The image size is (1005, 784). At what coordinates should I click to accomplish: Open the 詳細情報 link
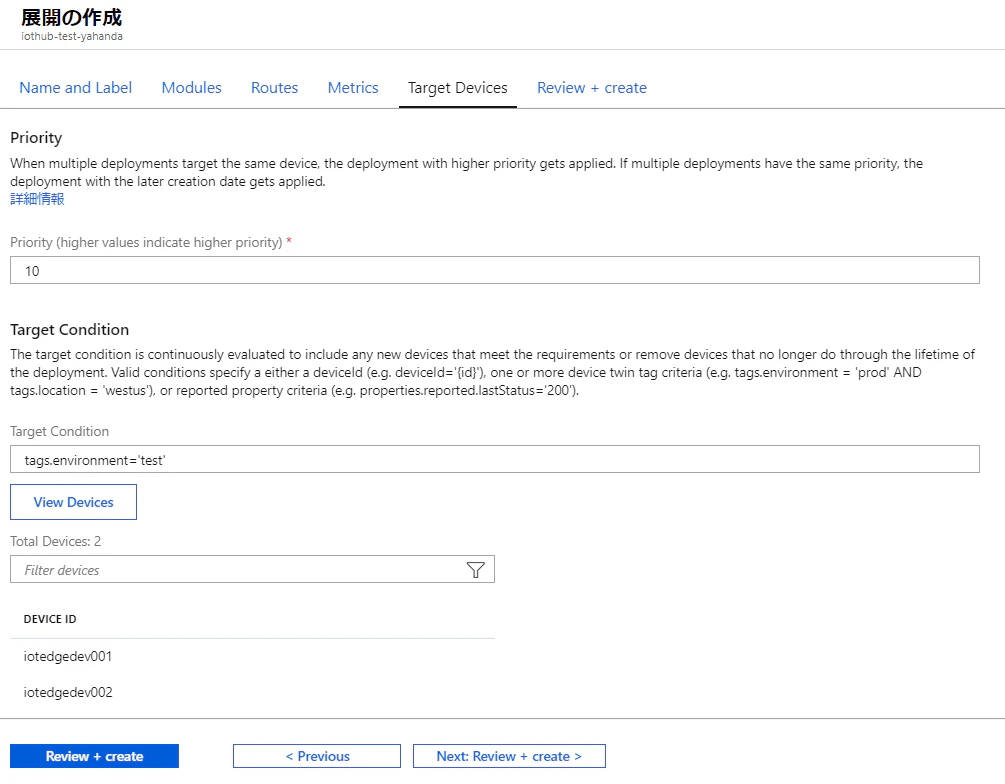coord(37,199)
